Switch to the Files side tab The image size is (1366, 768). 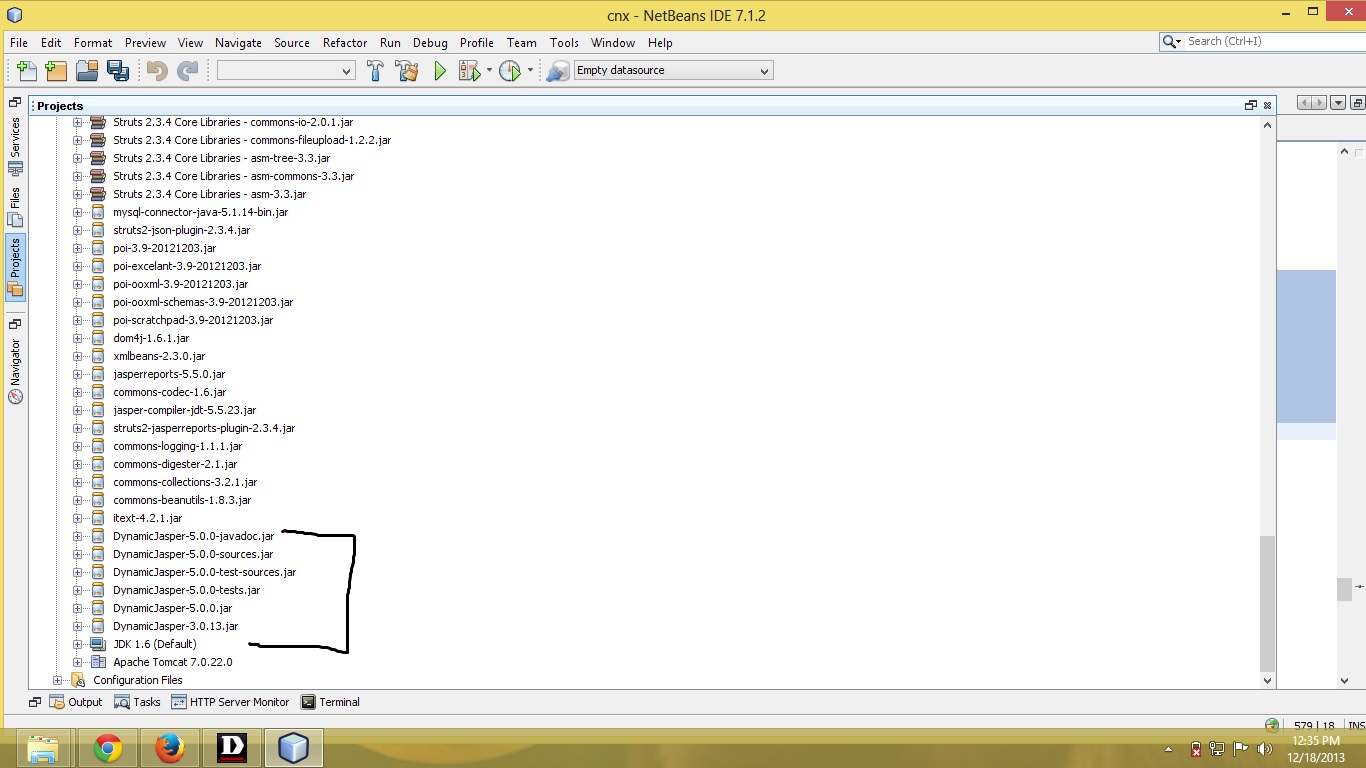point(15,207)
